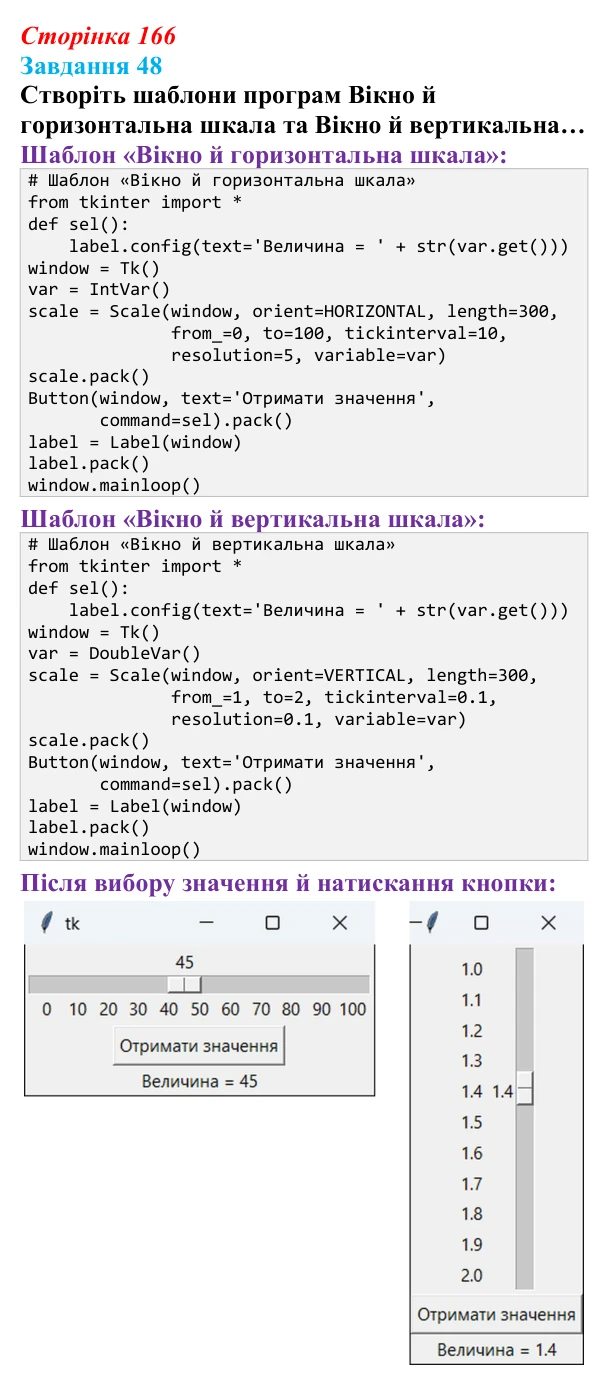This screenshot has width=608, height=1385.
Task: Click the feather icon in the horizontal tk window
Action: point(46,923)
